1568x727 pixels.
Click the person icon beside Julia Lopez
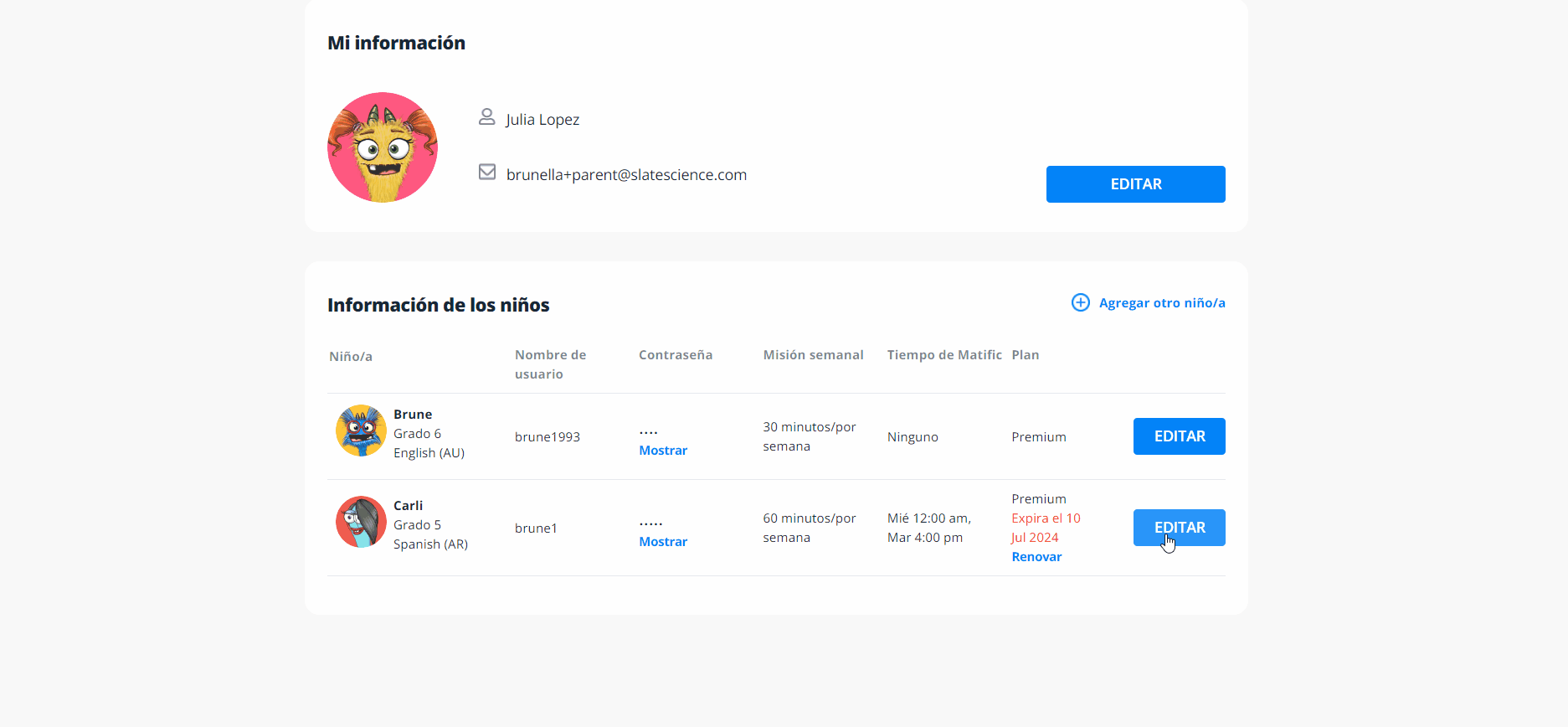(x=486, y=117)
